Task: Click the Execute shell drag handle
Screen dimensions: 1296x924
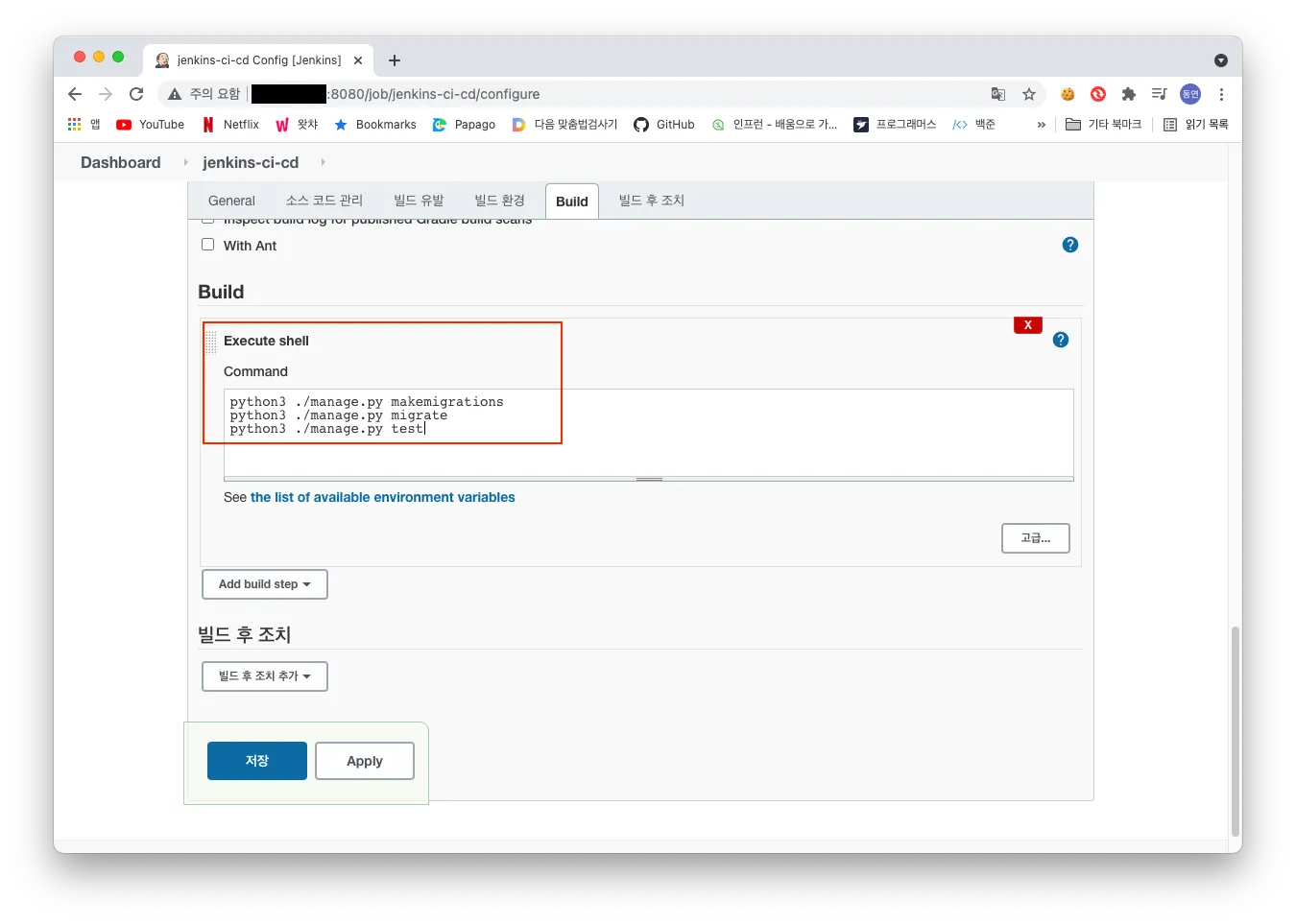Action: pyautogui.click(x=211, y=342)
